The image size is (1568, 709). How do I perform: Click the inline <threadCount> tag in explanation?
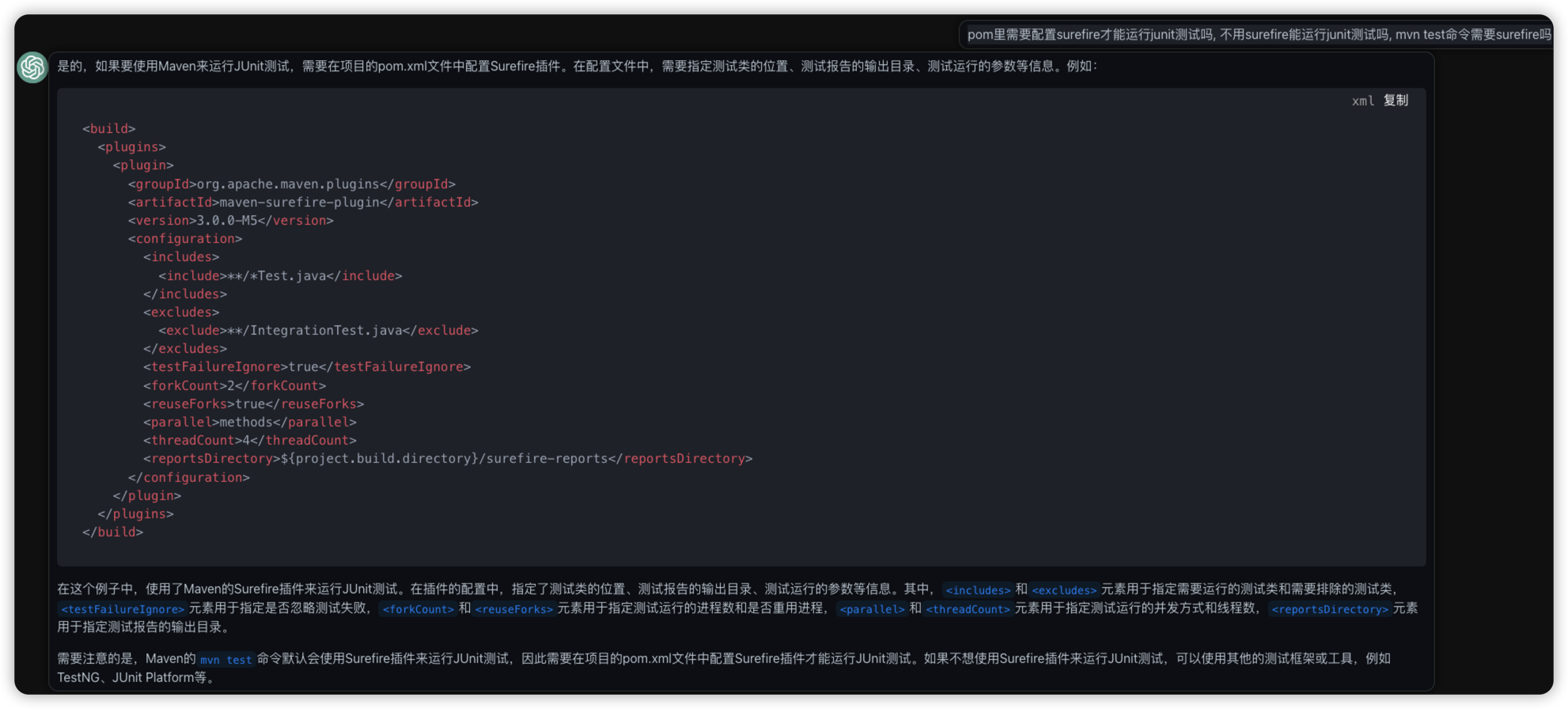[x=968, y=609]
